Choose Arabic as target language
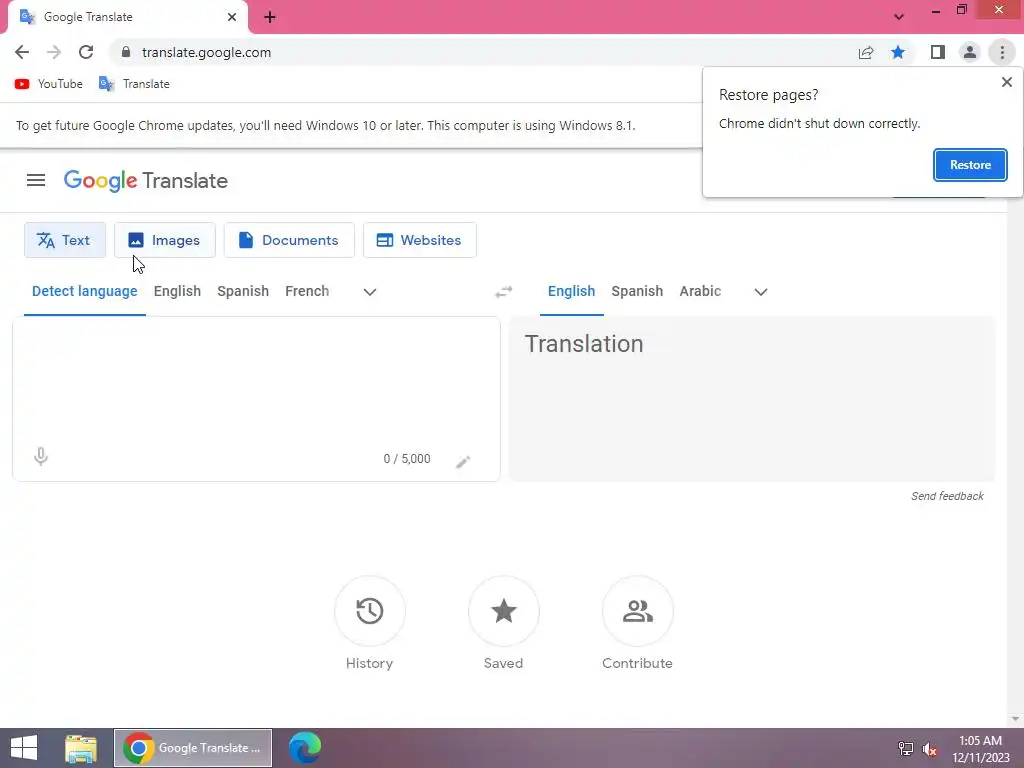The width and height of the screenshot is (1024, 768). click(700, 291)
